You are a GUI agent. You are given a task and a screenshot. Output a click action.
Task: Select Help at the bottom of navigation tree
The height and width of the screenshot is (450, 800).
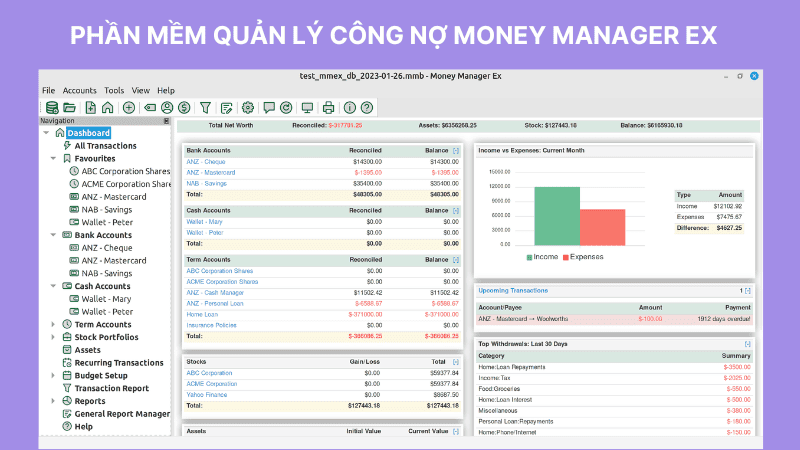click(x=84, y=427)
